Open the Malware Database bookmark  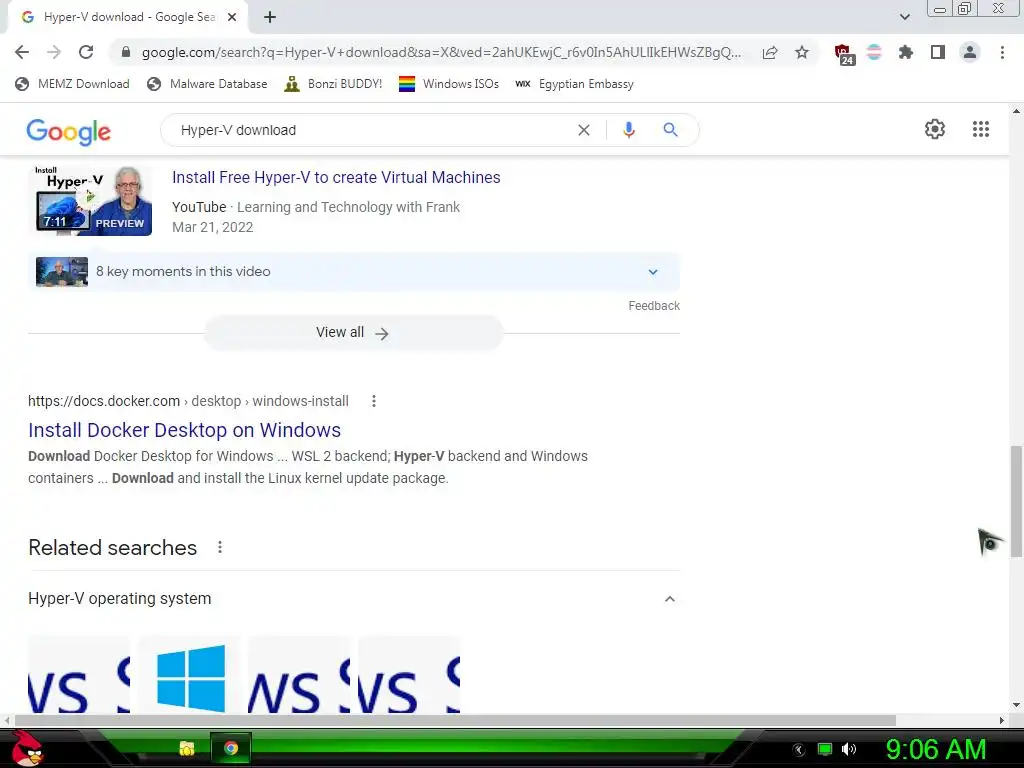(x=207, y=84)
